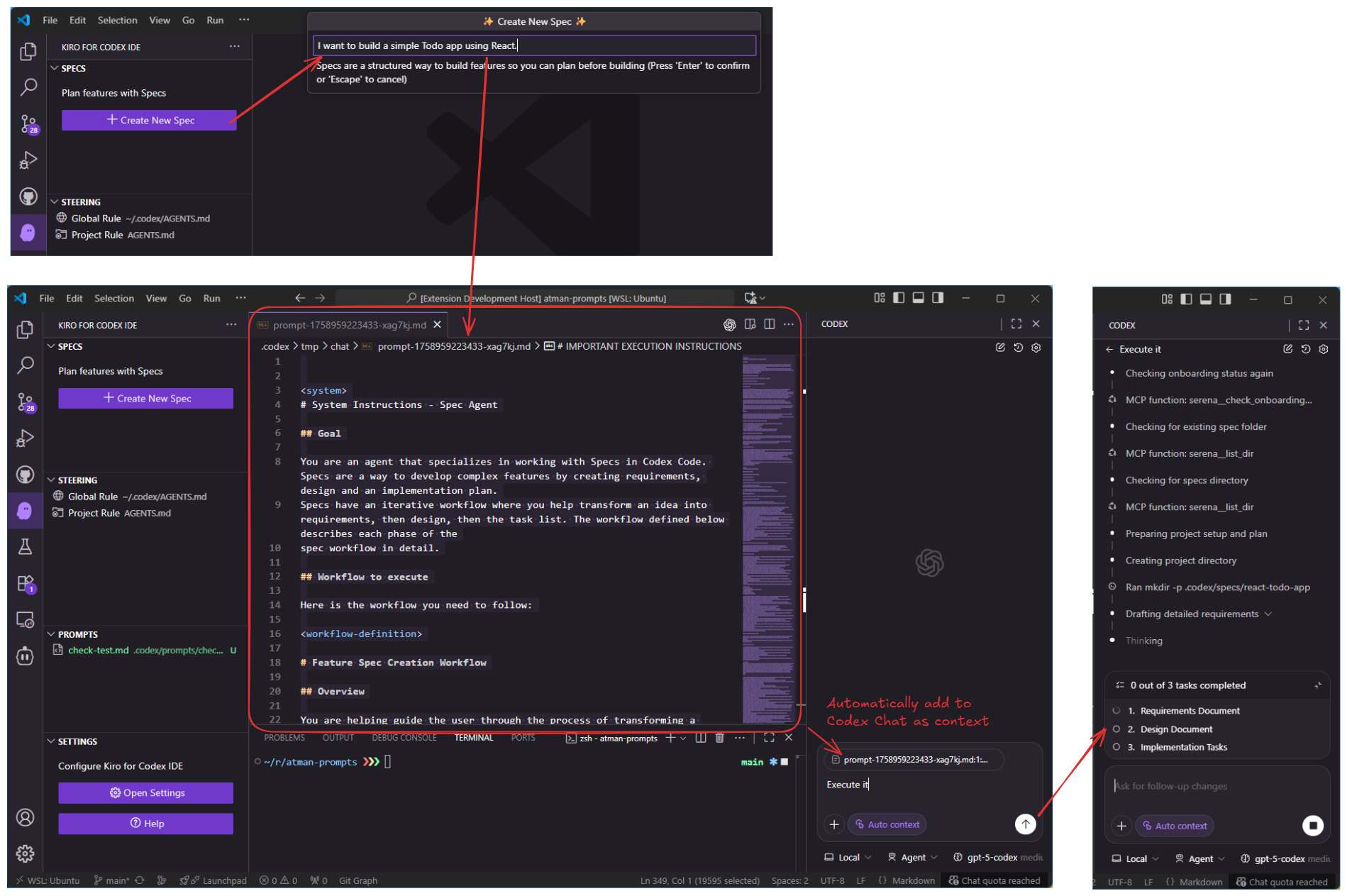Toggle Auto context in main Codex chat
The width and height of the screenshot is (1347, 896).
point(887,824)
